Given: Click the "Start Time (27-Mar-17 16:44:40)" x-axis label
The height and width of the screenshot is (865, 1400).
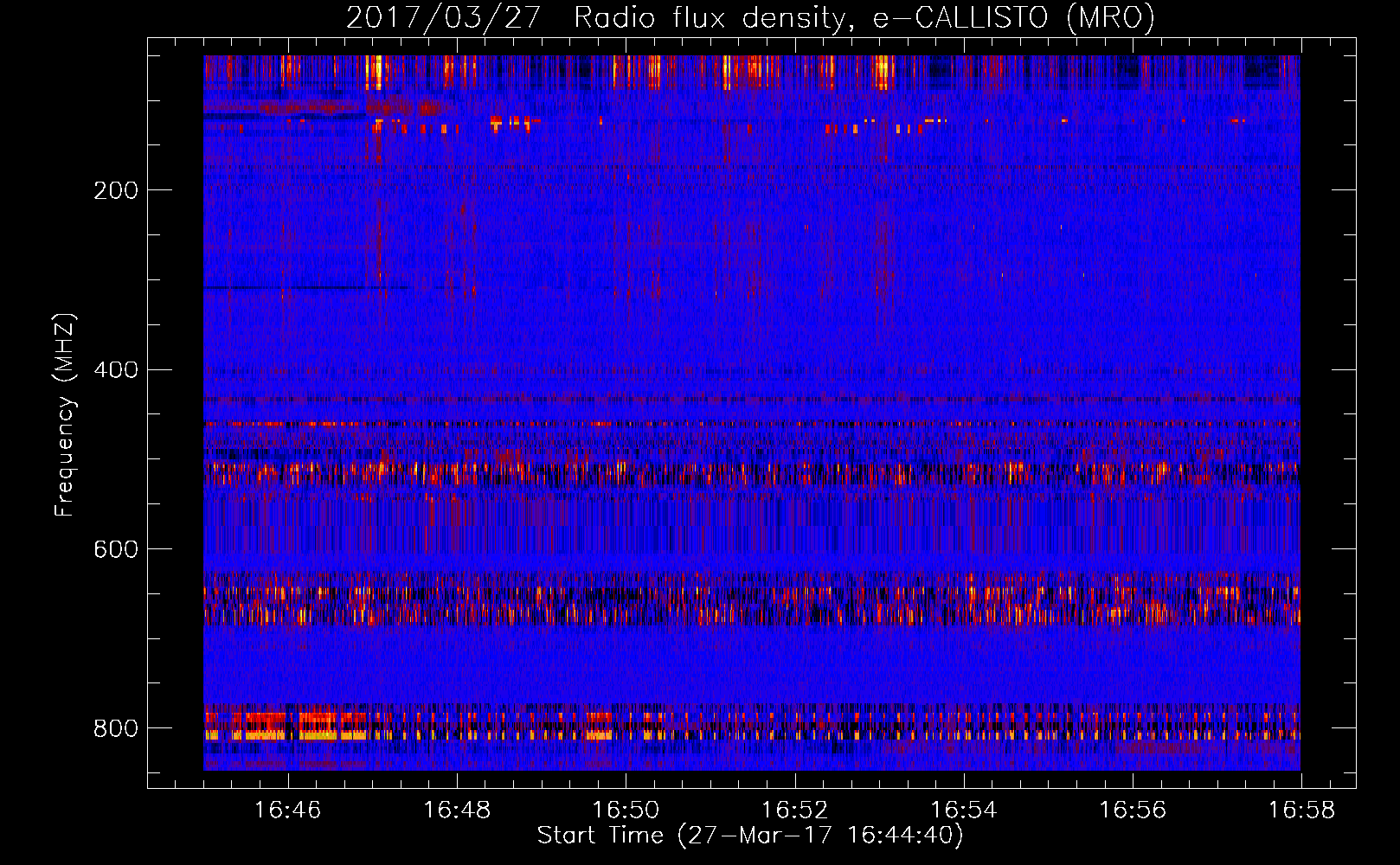Looking at the screenshot, I should (x=750, y=836).
